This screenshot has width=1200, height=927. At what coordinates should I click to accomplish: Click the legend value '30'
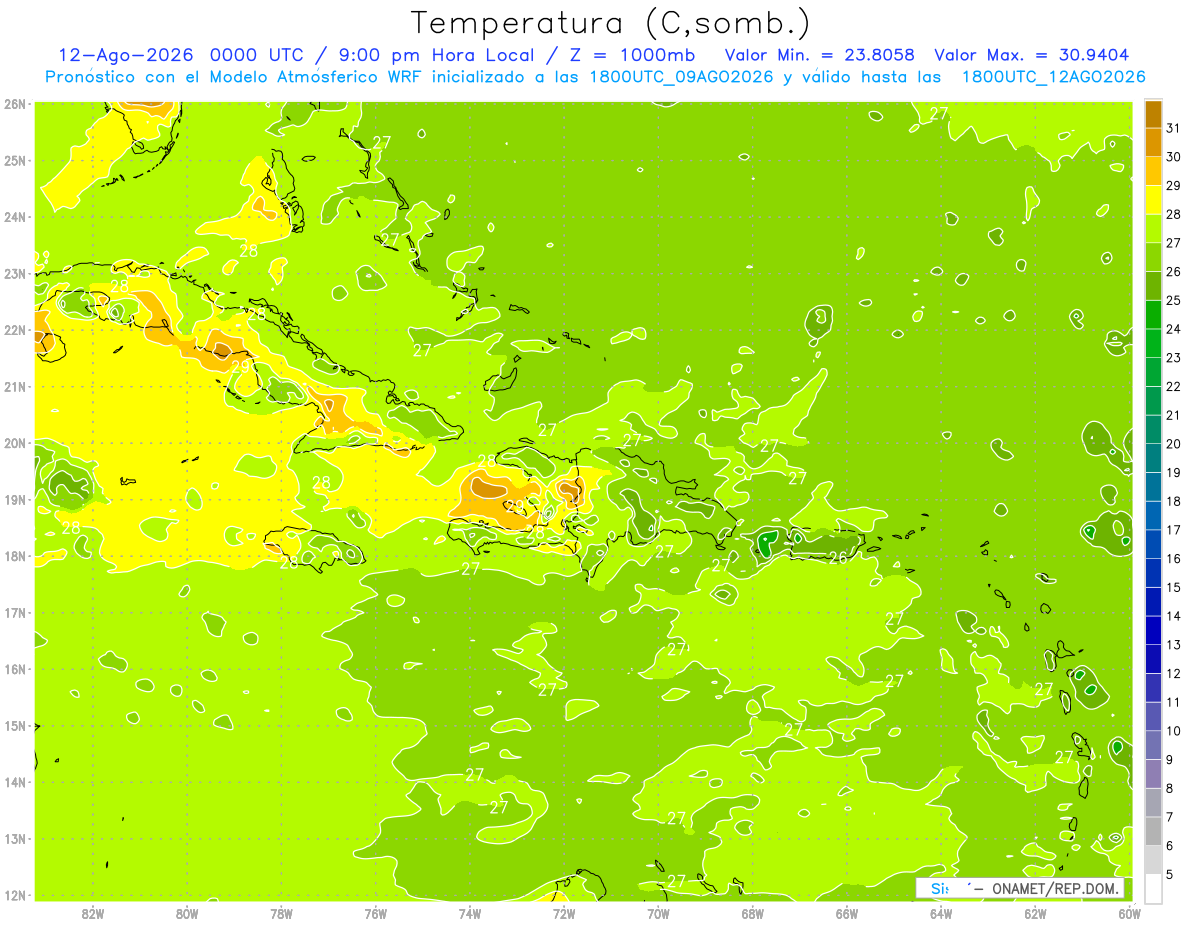[1174, 157]
